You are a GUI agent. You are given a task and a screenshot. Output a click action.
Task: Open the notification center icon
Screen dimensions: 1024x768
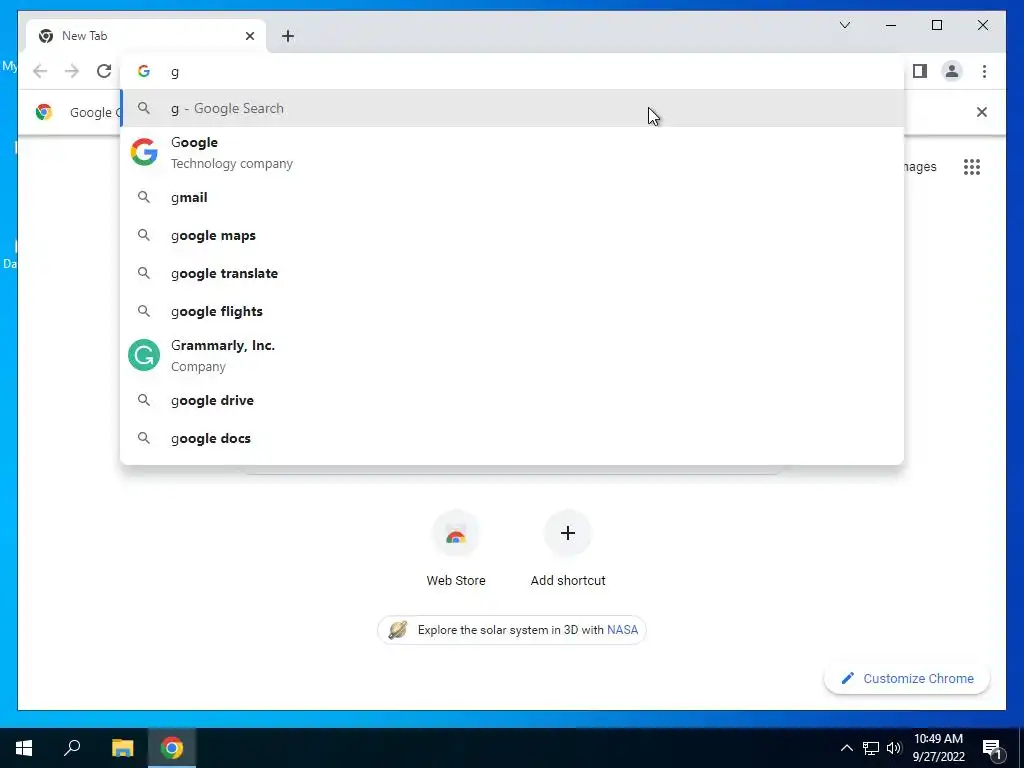point(993,749)
